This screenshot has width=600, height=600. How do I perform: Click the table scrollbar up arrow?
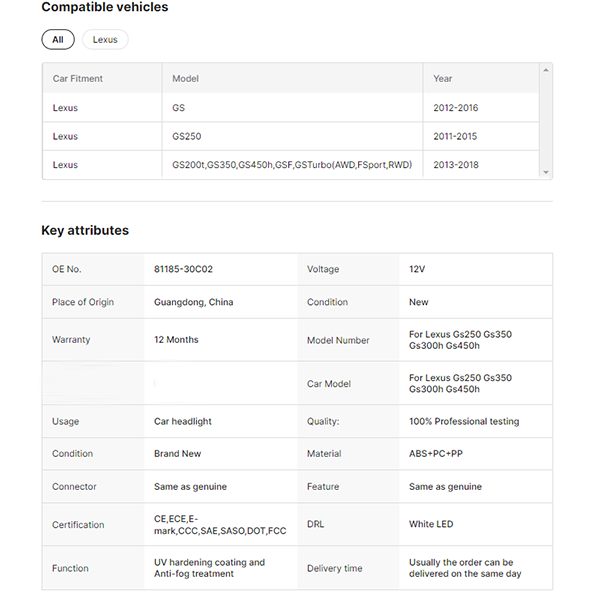coord(545,70)
